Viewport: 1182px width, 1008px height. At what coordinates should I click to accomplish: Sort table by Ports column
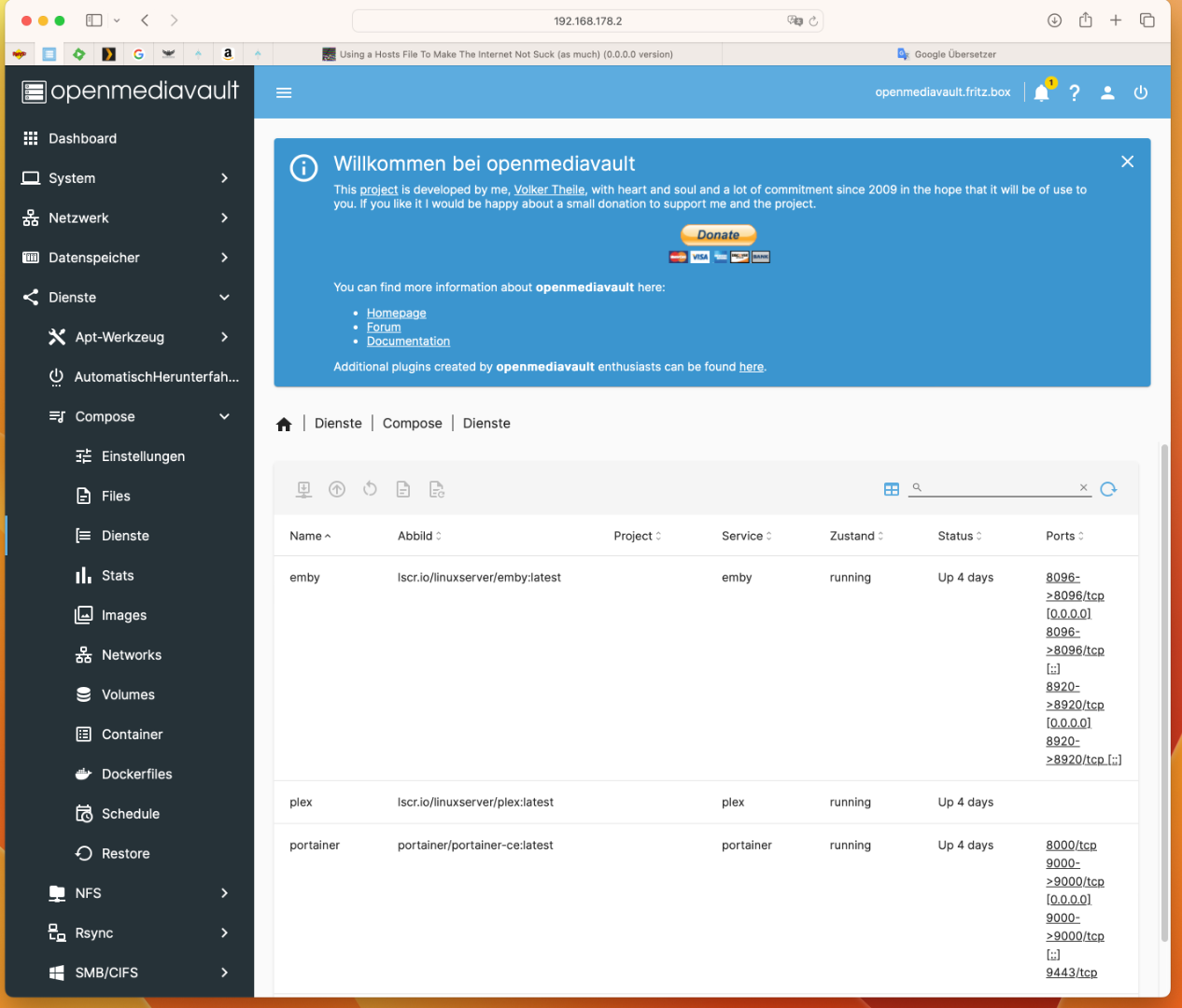(1064, 536)
